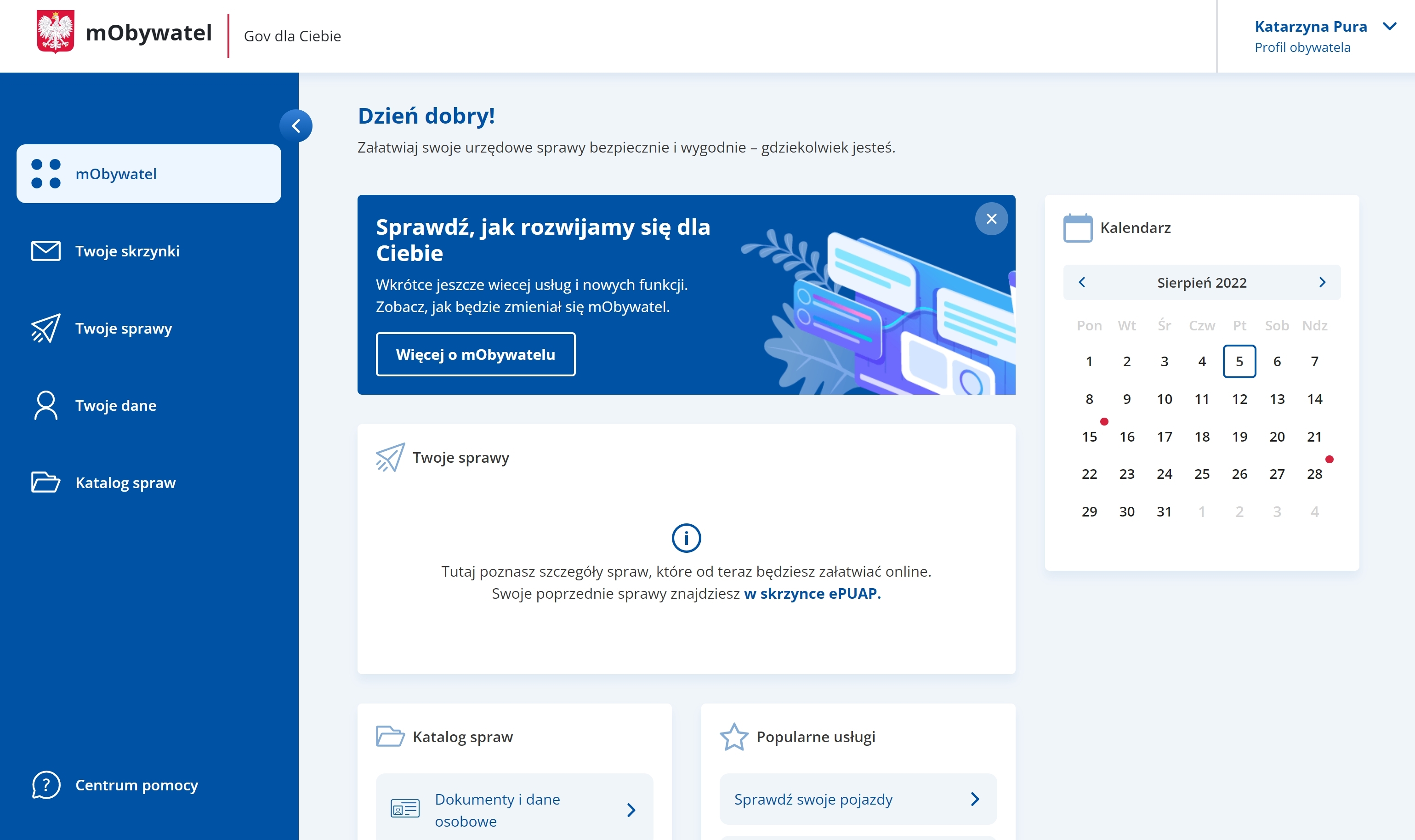The image size is (1415, 840).
Task: Select day 12 in calendar
Action: (x=1239, y=399)
